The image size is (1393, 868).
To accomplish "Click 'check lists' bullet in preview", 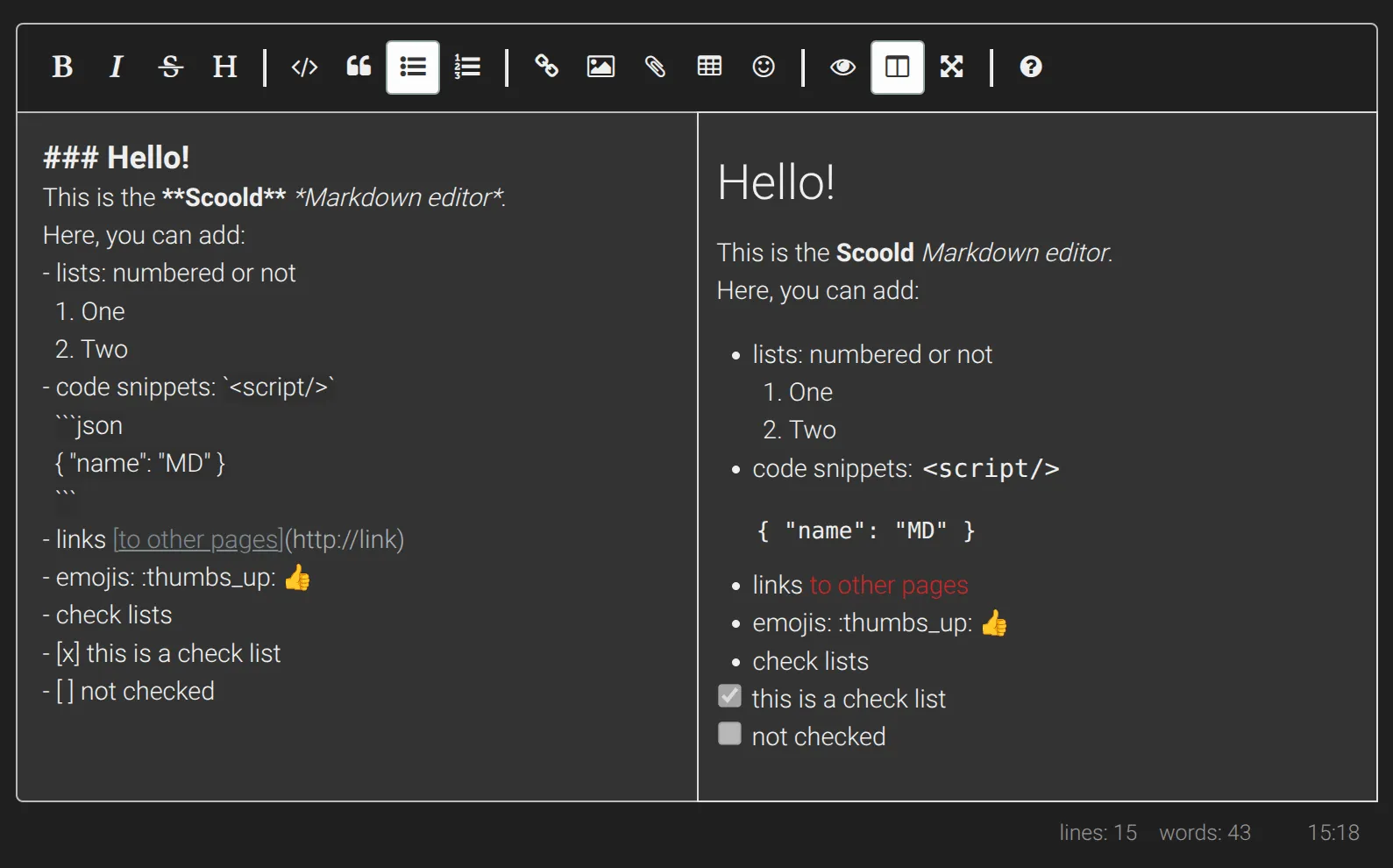I will pos(811,661).
